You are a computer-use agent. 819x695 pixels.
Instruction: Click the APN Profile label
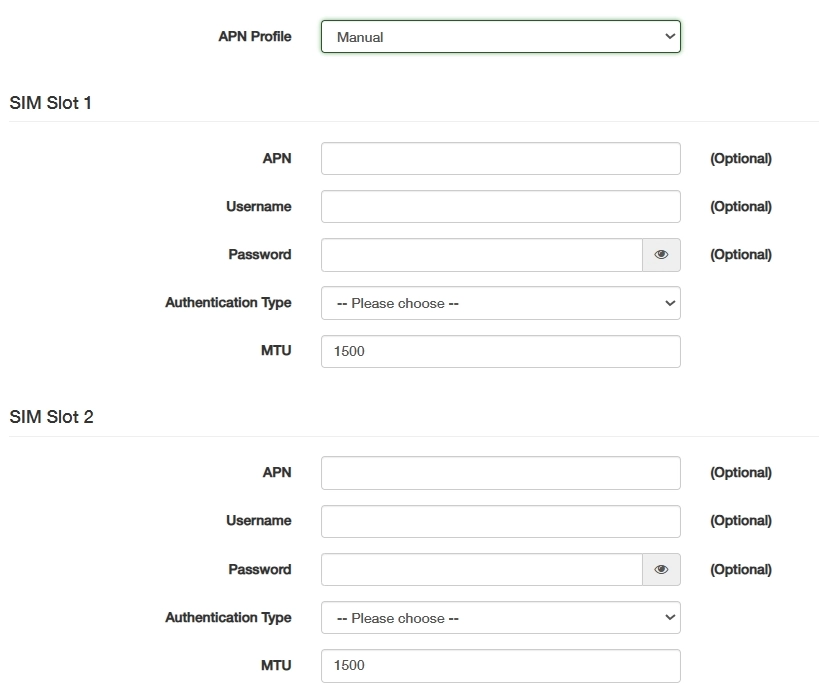point(255,36)
